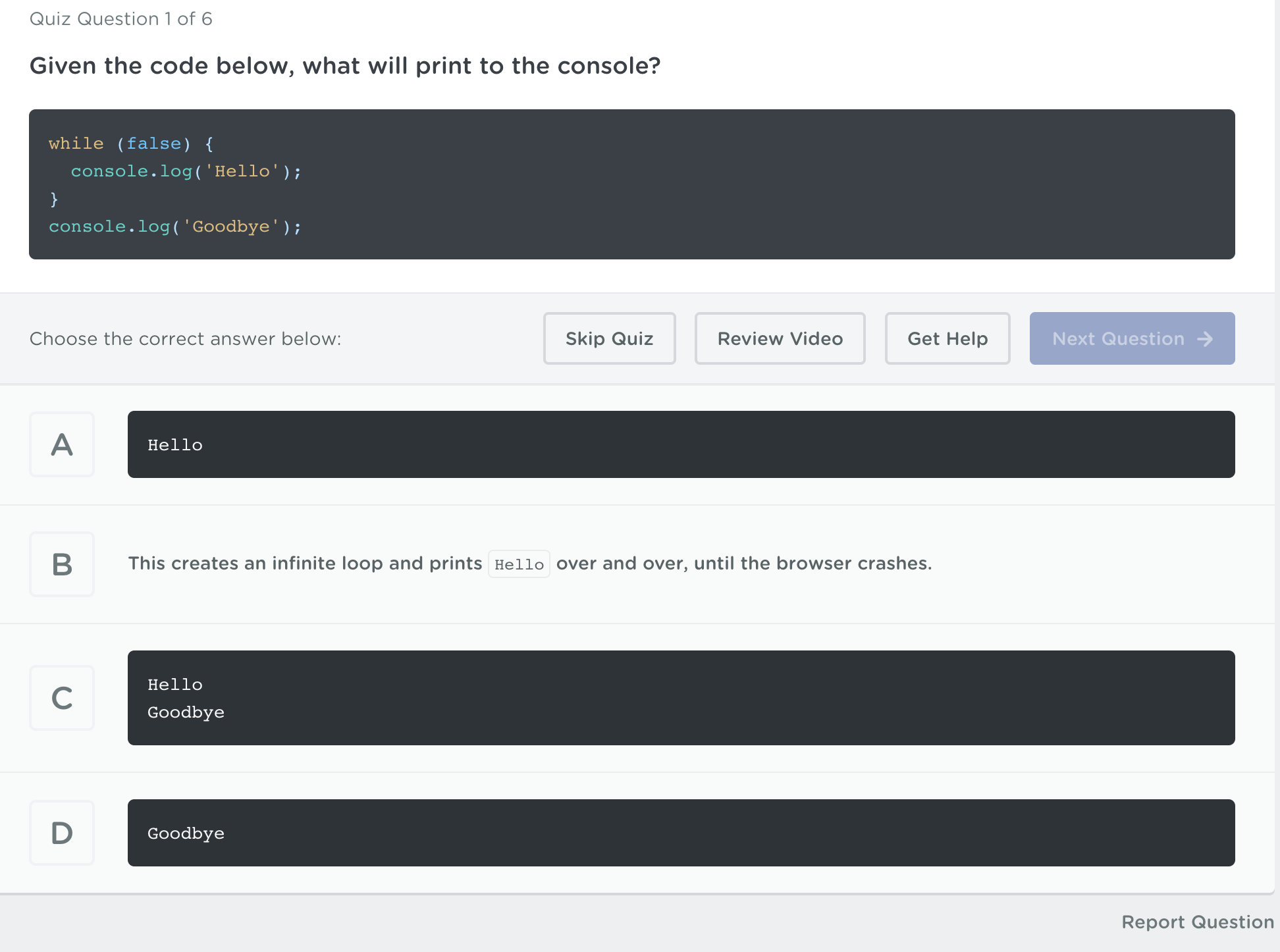1280x952 pixels.
Task: Click the while (false) code line
Action: point(130,144)
